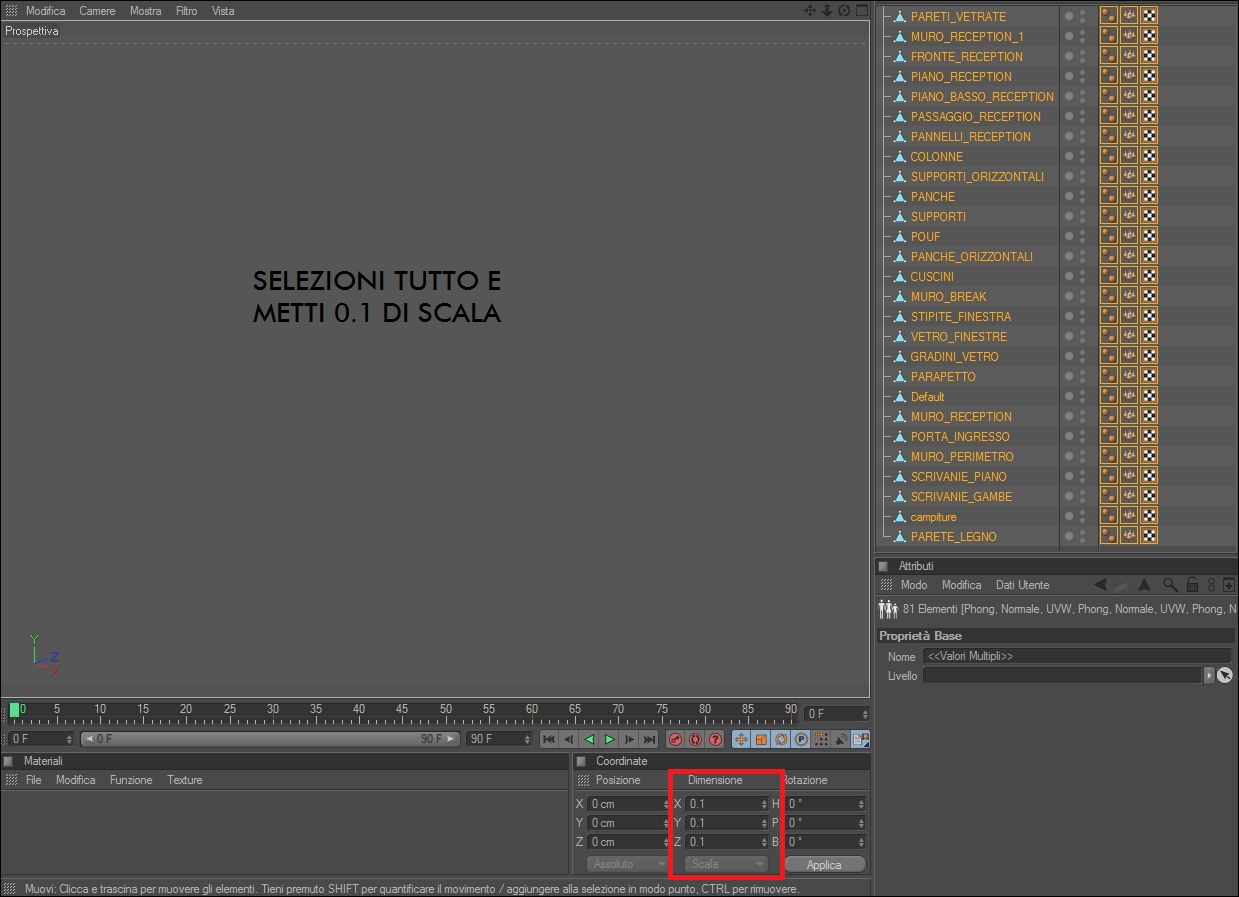This screenshot has height=897, width=1239.
Task: Click the Applica button
Action: pos(824,864)
